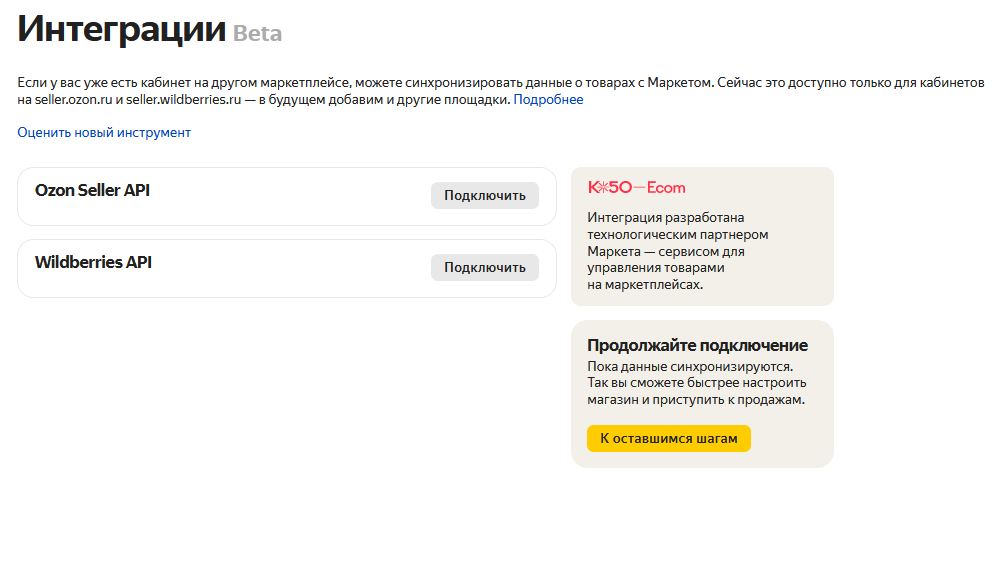
Task: Go to К оставшимся шагам
Action: 669,439
